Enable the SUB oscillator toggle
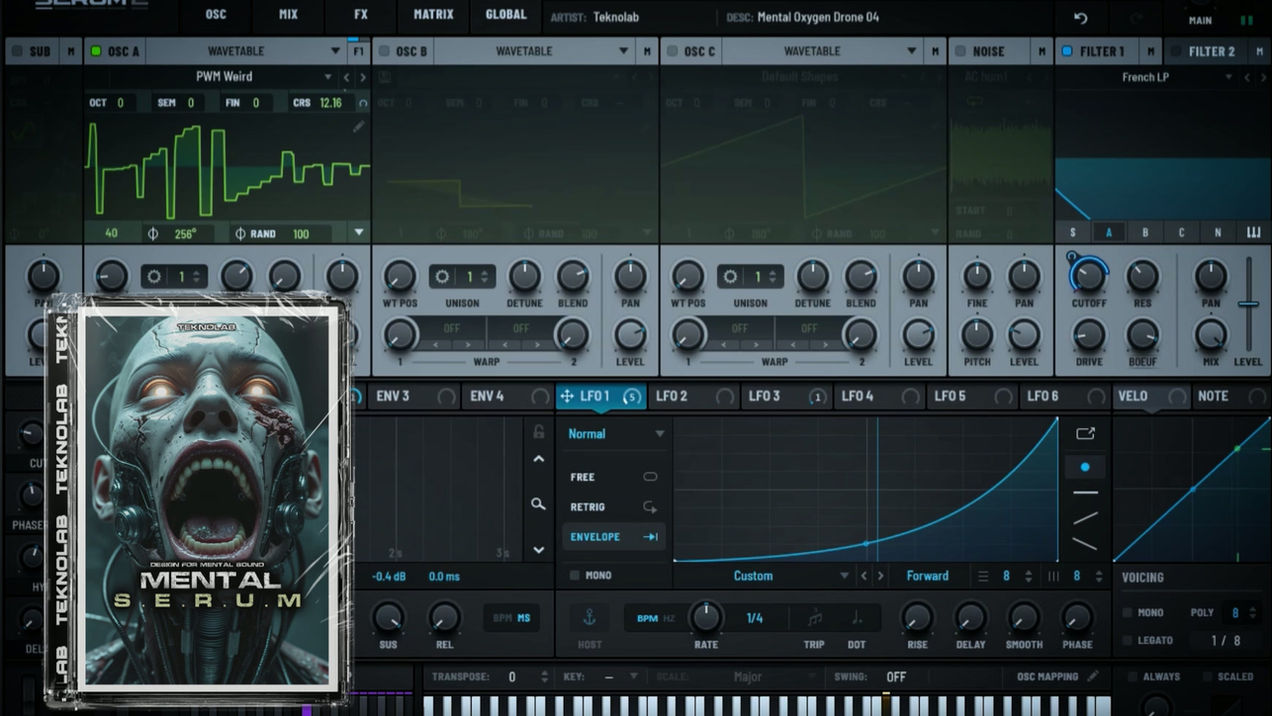This screenshot has height=716, width=1272. click(x=18, y=51)
